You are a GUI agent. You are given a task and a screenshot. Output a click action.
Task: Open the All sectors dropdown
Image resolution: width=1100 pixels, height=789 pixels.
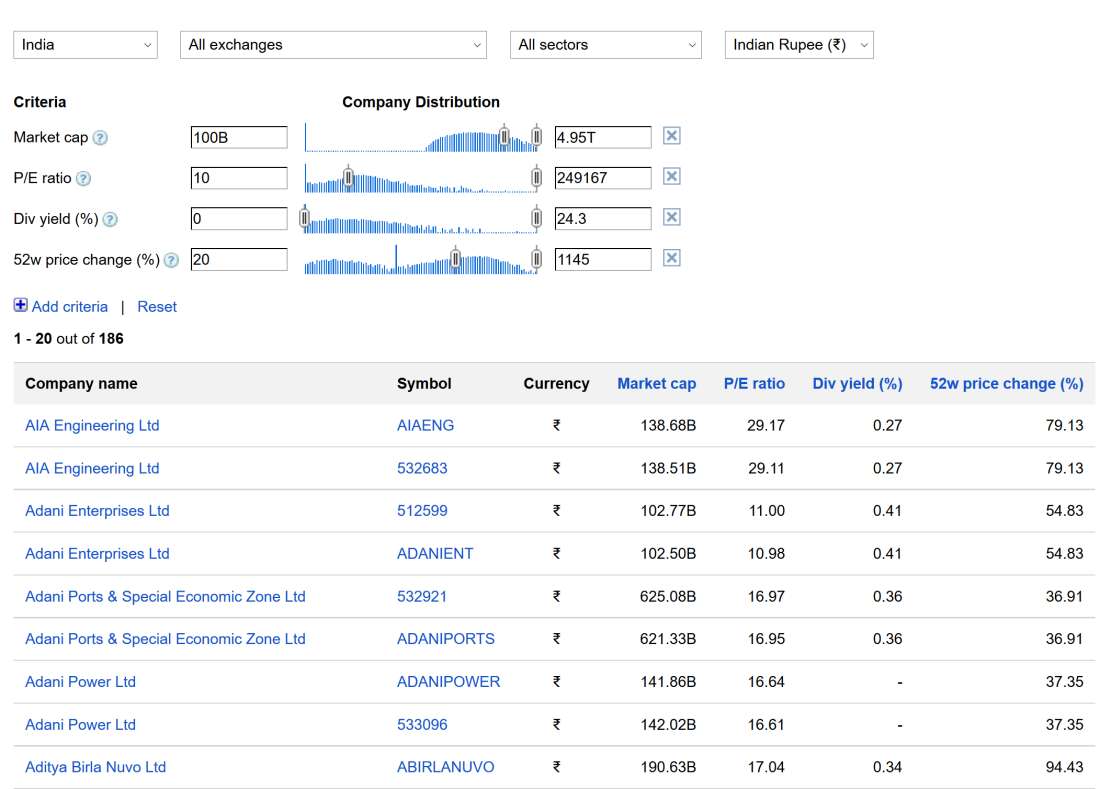coord(605,45)
